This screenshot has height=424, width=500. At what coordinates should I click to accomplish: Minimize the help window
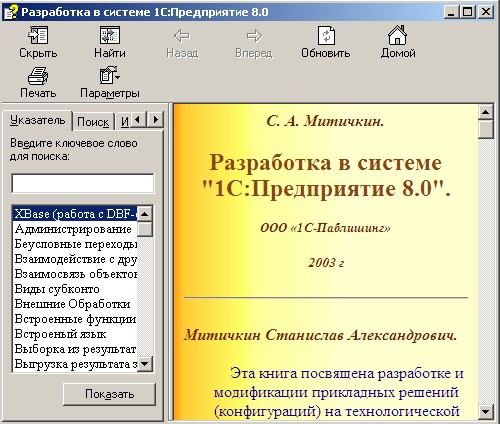451,12
